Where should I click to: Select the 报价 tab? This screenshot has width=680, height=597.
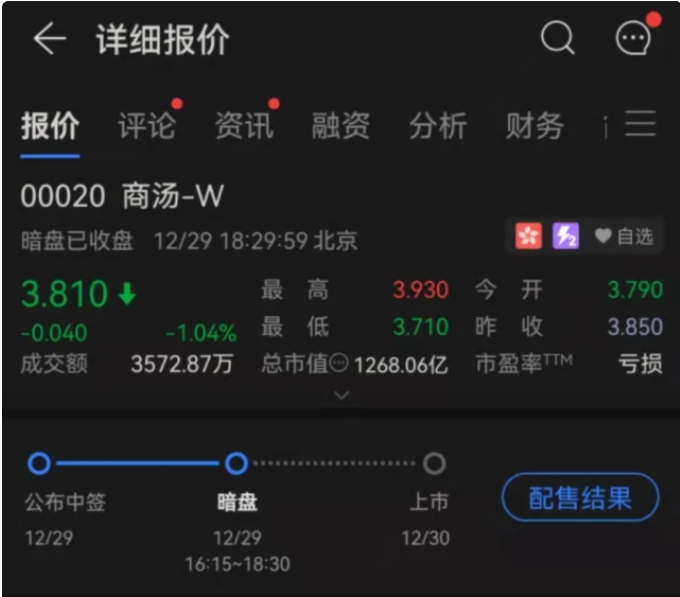(x=50, y=126)
